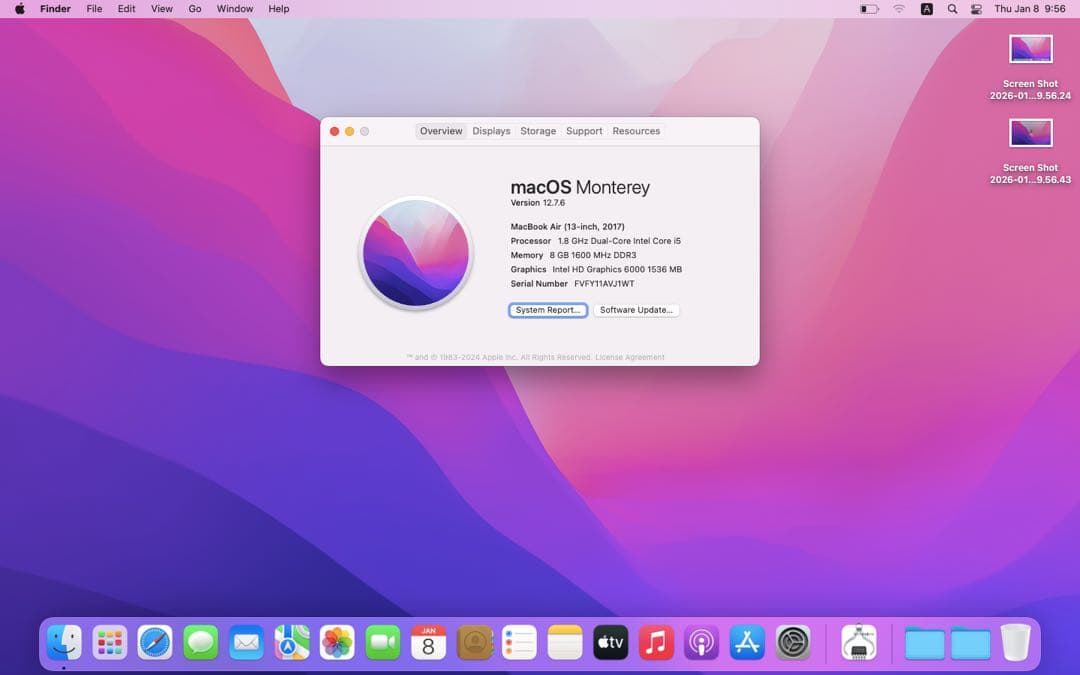Image resolution: width=1080 pixels, height=675 pixels.
Task: Switch to the Displays tab
Action: (490, 131)
